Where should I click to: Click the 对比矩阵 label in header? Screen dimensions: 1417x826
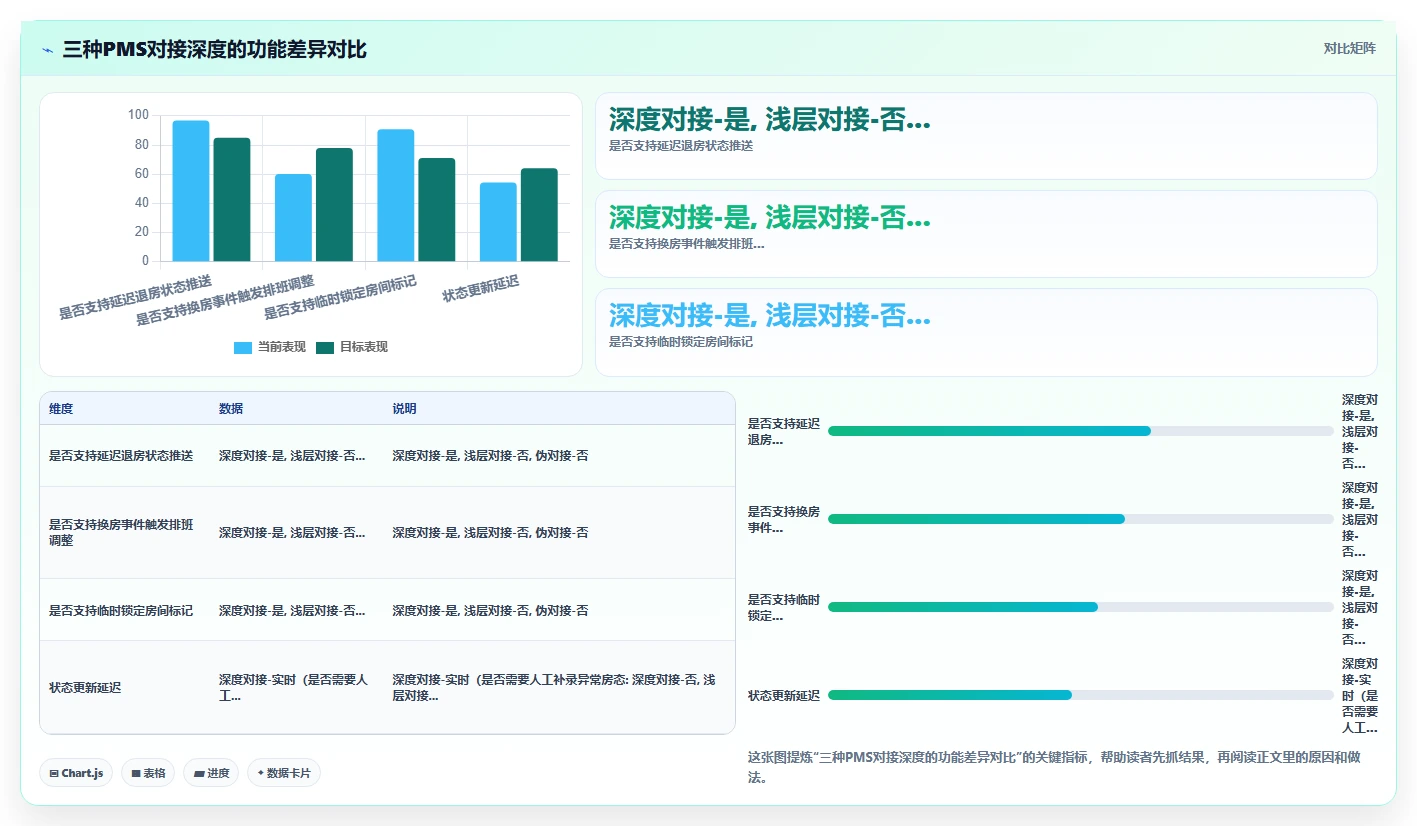pyautogui.click(x=1349, y=49)
